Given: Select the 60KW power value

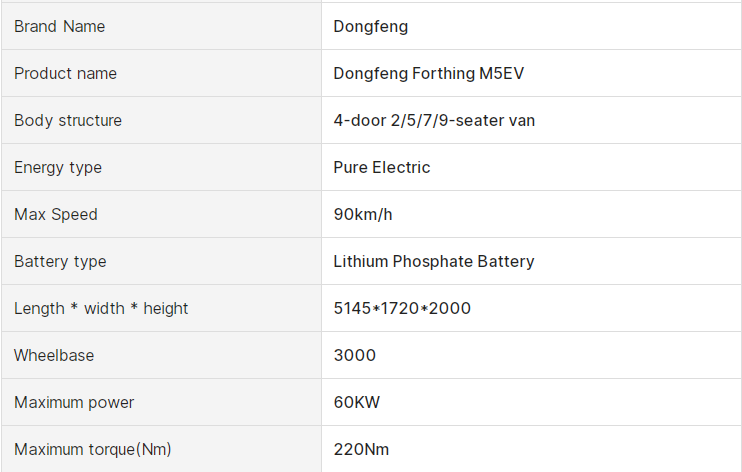Looking at the screenshot, I should (x=357, y=402).
